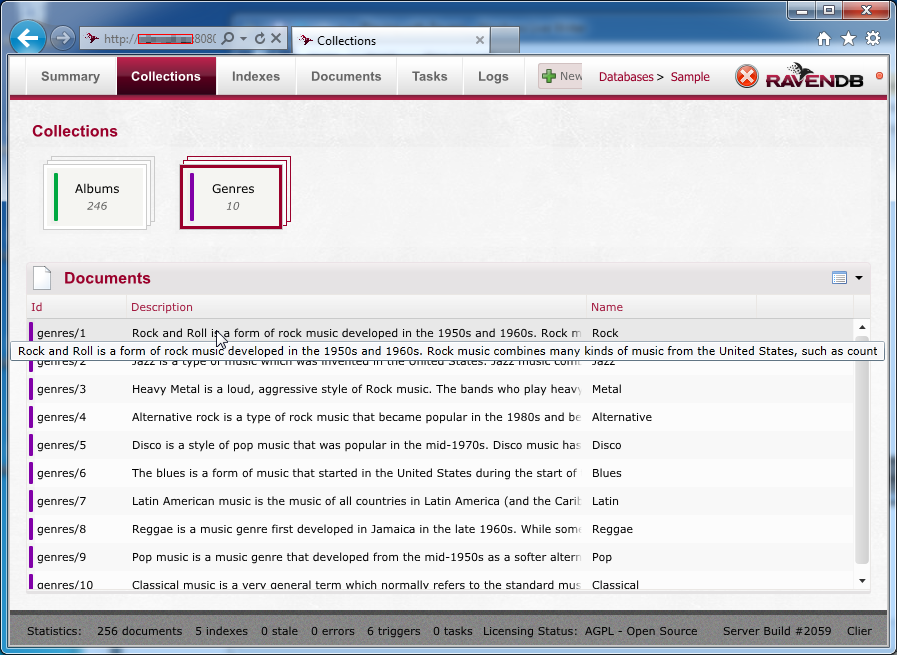Open browser settings gear

(873, 38)
